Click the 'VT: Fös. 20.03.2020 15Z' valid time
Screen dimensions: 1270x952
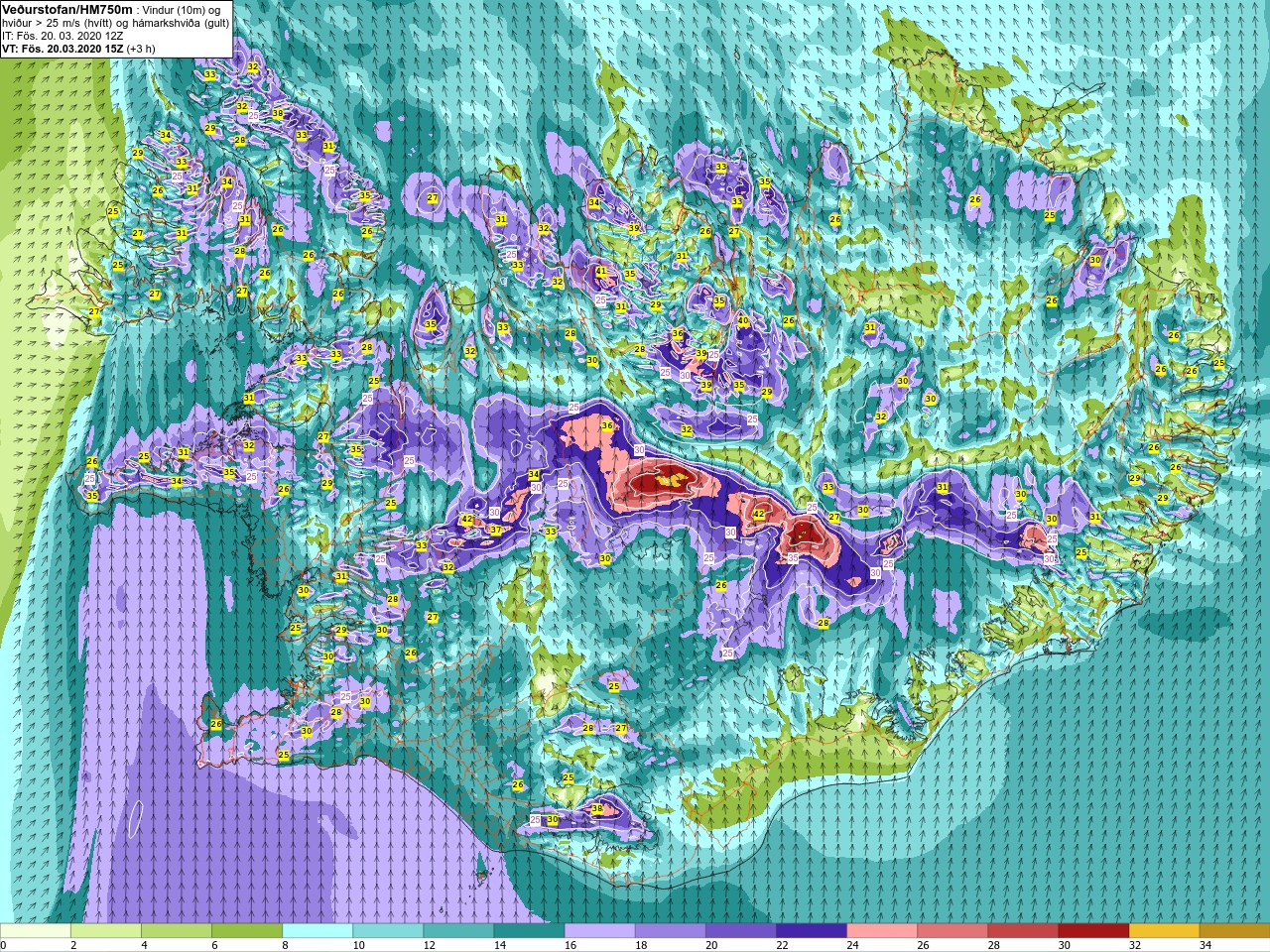point(63,49)
